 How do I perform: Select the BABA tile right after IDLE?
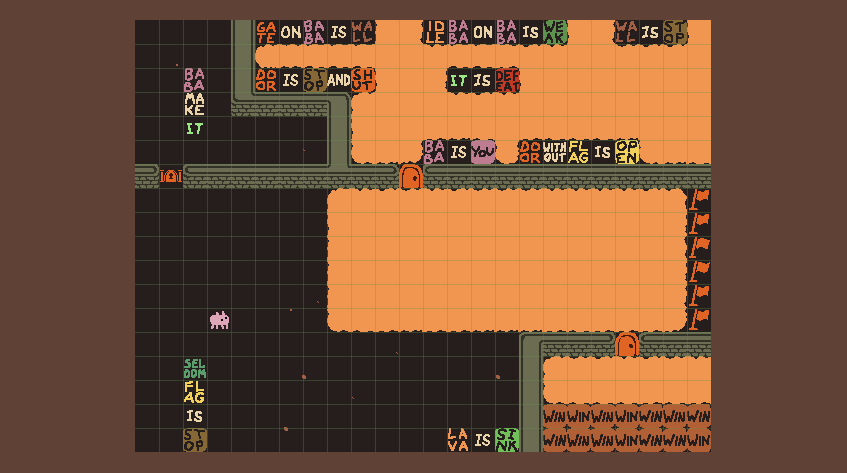coord(459,32)
